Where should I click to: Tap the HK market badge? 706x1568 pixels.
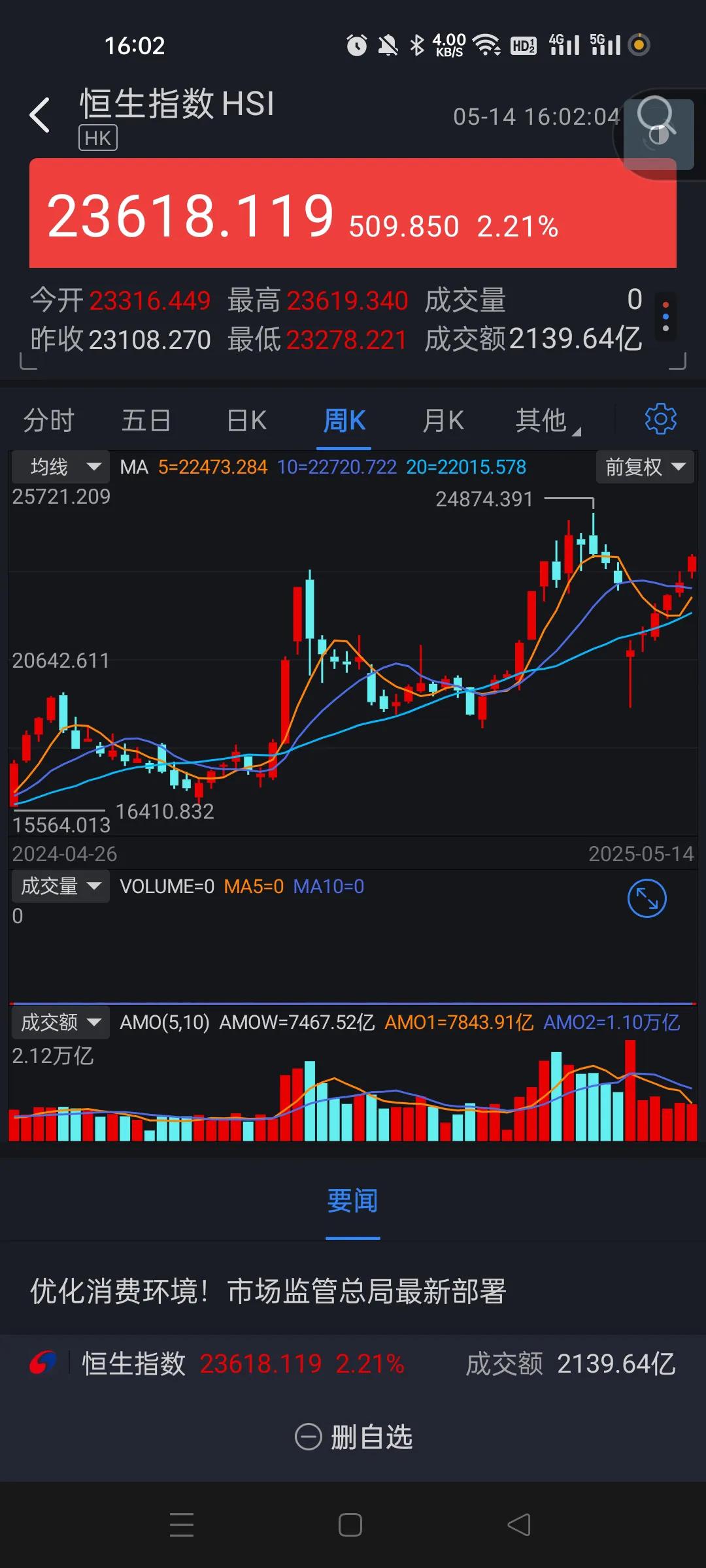point(98,138)
